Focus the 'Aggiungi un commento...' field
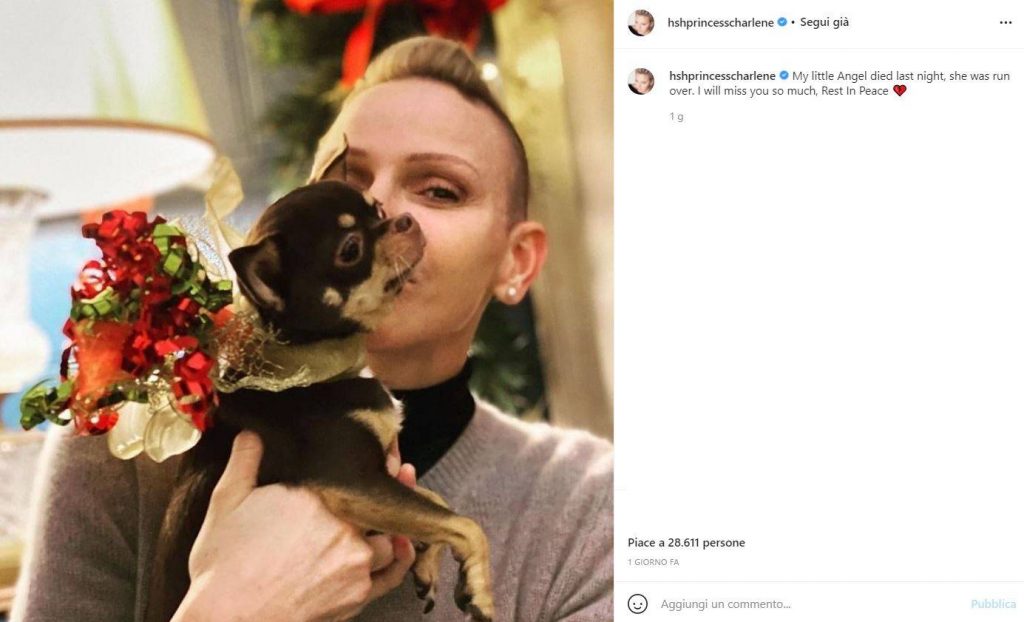Screen dimensions: 1024x622 [x=810, y=604]
